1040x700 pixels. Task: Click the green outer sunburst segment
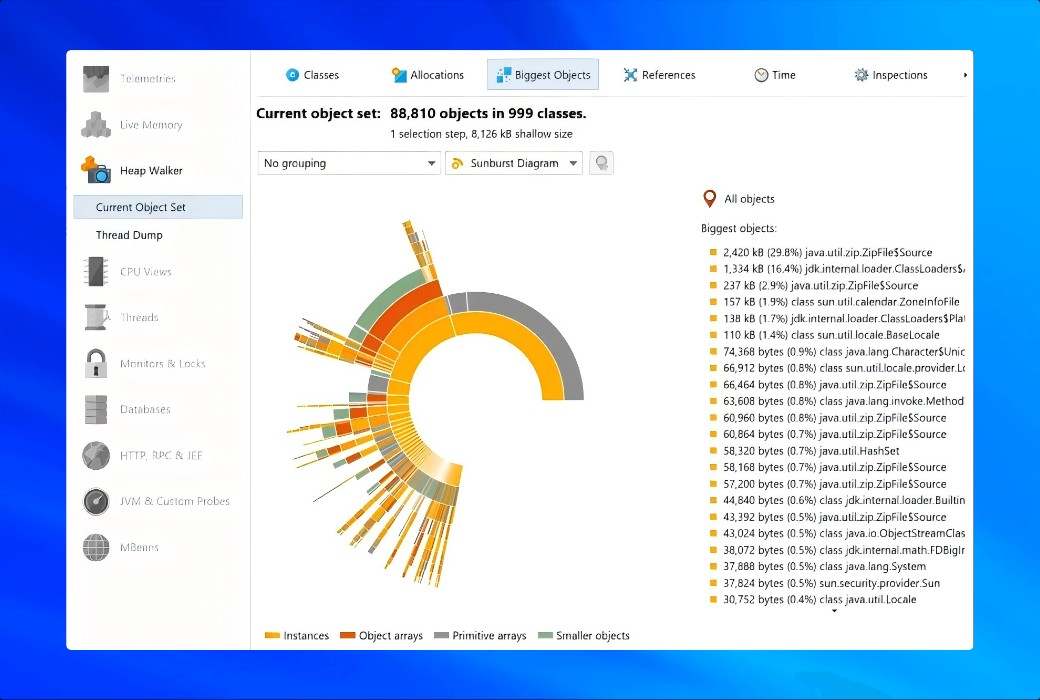tap(387, 295)
